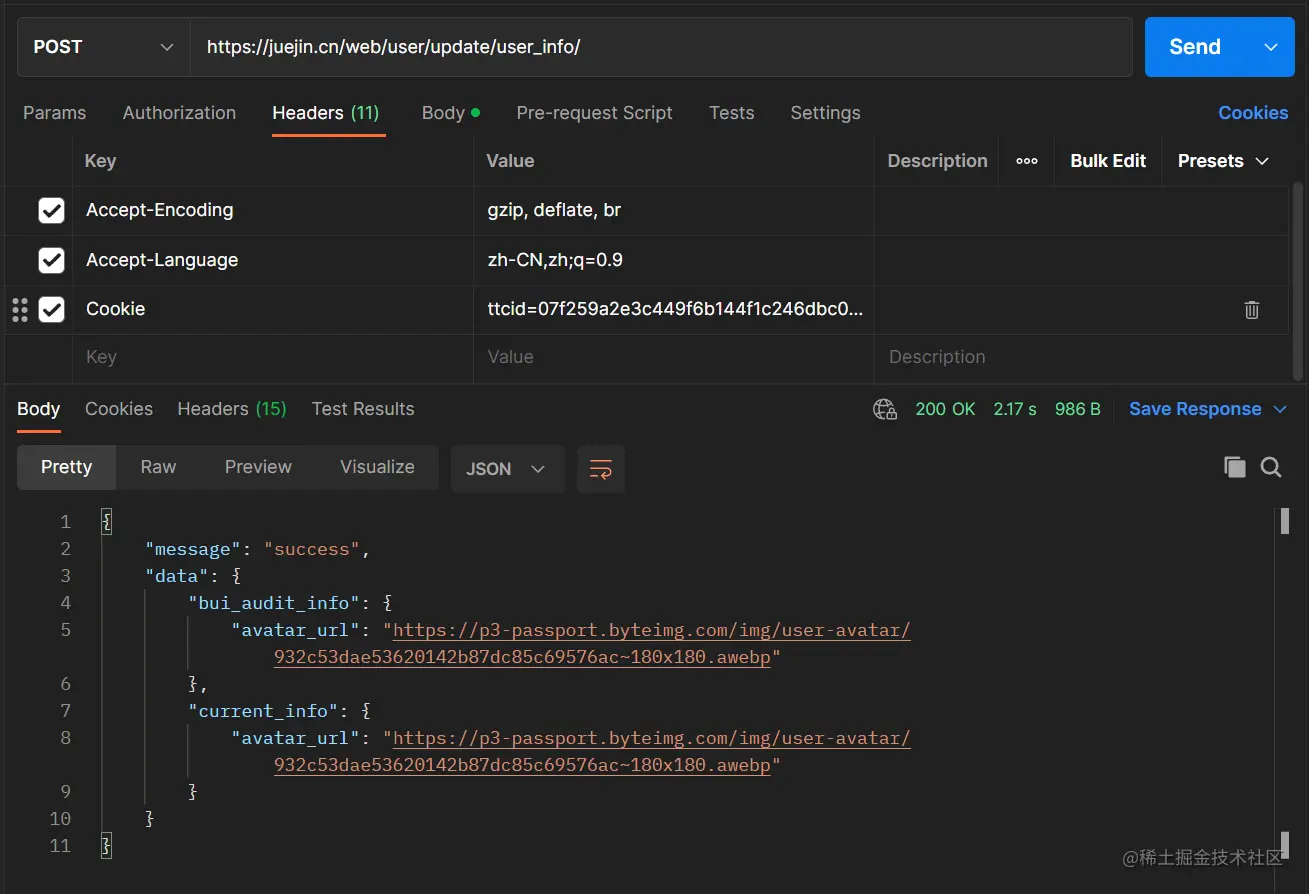Open the current_info avatar_url link
This screenshot has height=894, width=1309.
click(651, 738)
